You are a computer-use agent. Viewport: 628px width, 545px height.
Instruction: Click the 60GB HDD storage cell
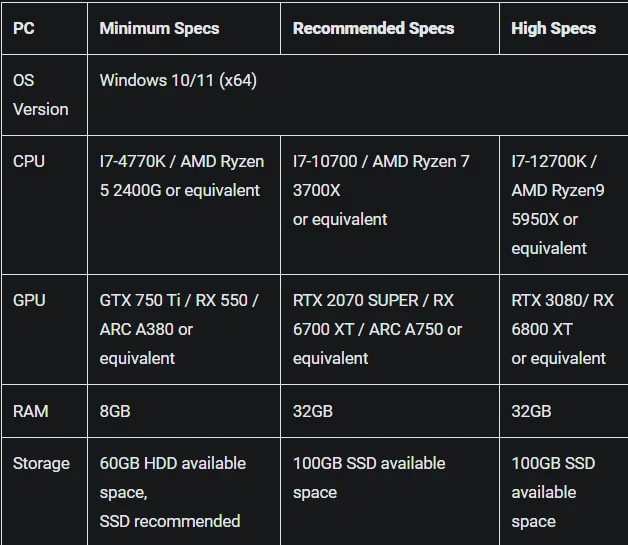click(184, 492)
